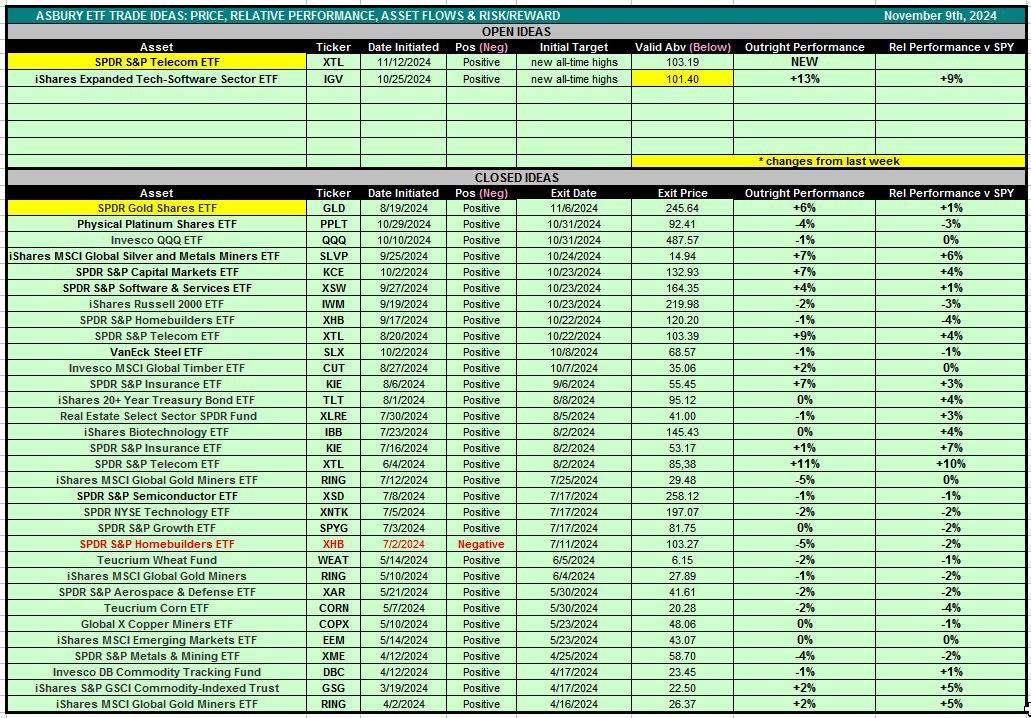Image resolution: width=1031 pixels, height=718 pixels.
Task: Select the NEW outright performance cell
Action: [804, 62]
